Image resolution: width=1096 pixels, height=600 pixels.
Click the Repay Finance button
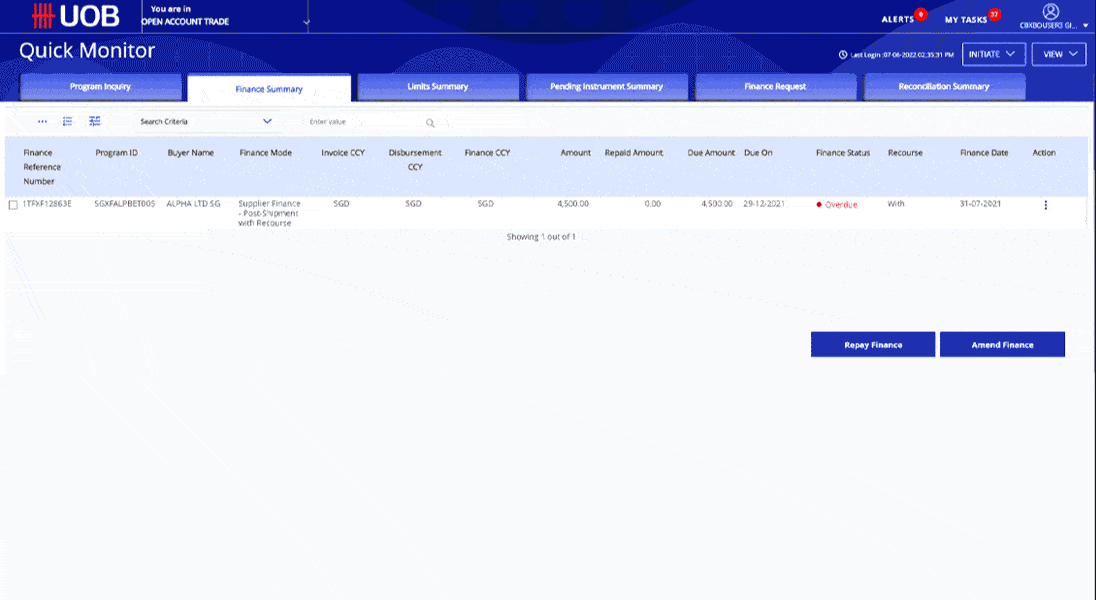tap(872, 344)
